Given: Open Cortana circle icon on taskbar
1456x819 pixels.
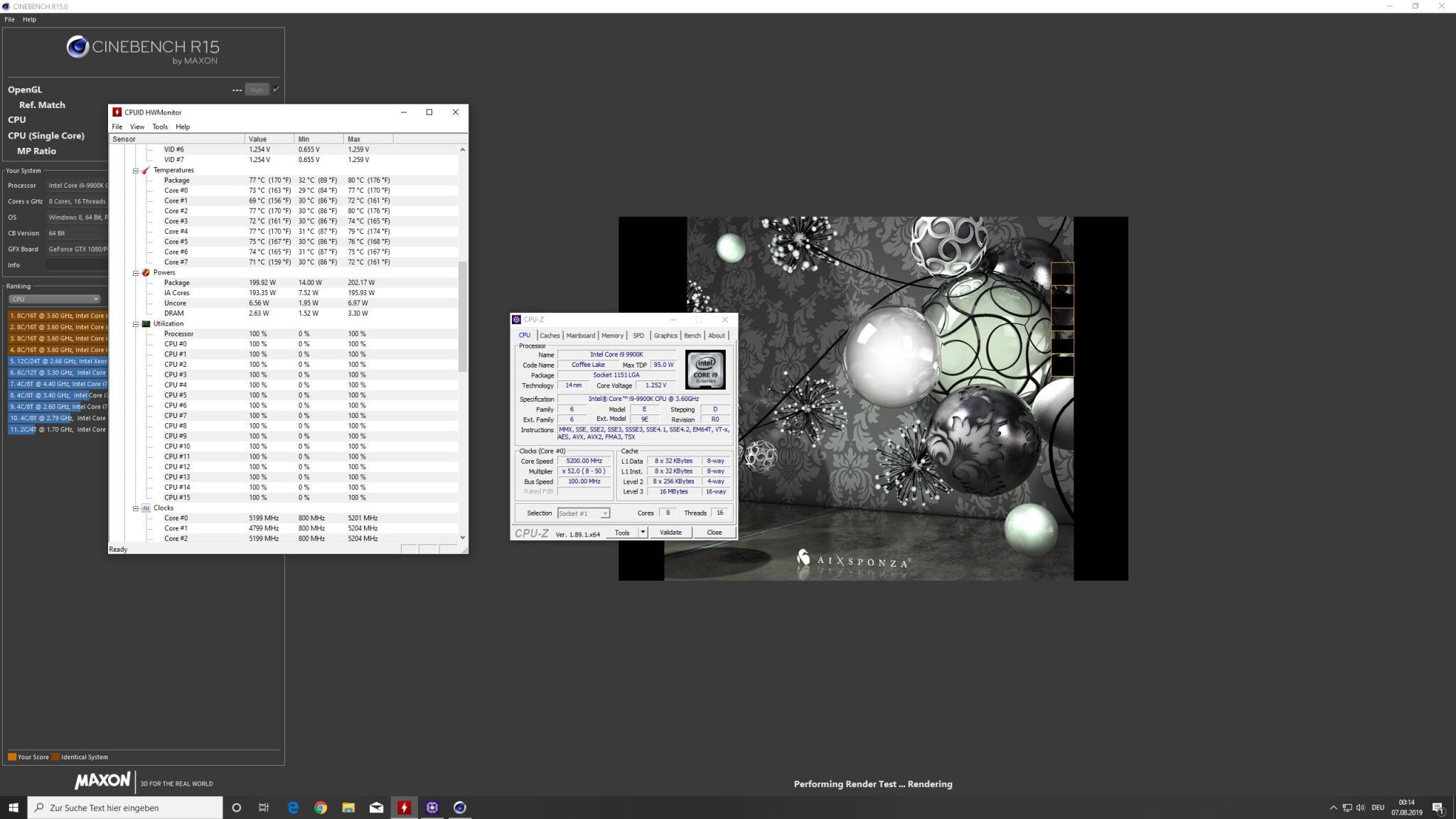Looking at the screenshot, I should [237, 808].
